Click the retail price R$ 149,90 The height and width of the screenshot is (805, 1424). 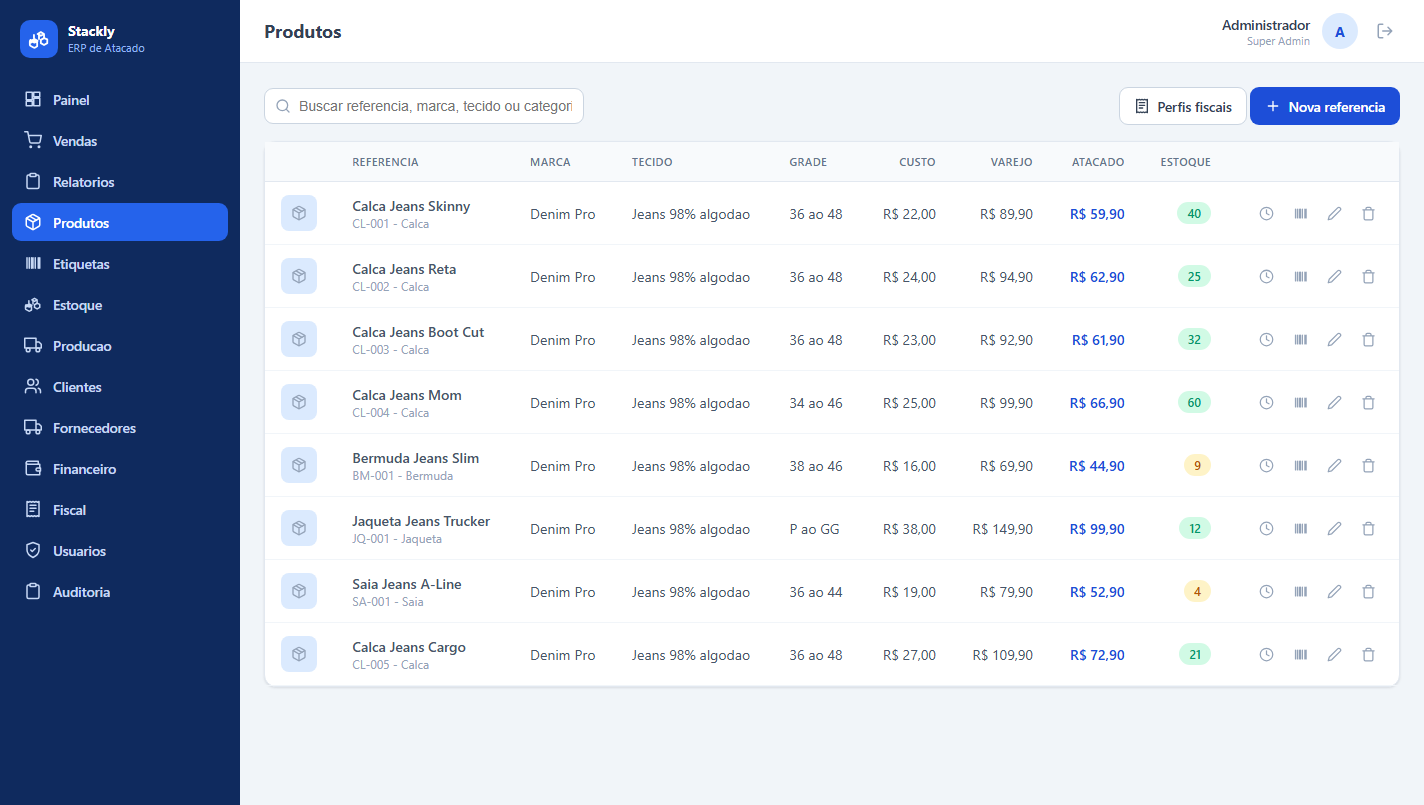(1002, 529)
